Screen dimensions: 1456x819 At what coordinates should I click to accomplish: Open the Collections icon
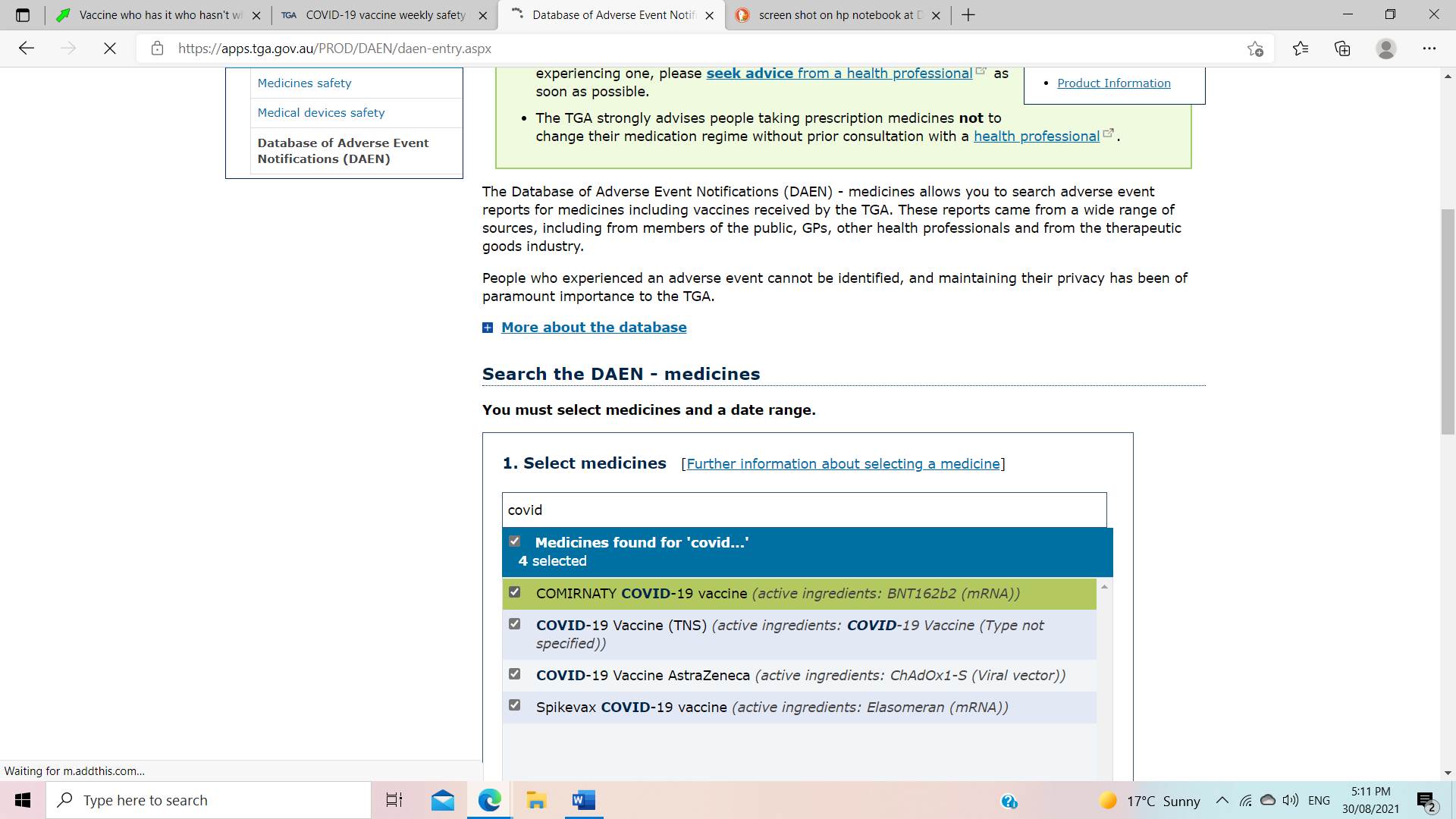1342,49
